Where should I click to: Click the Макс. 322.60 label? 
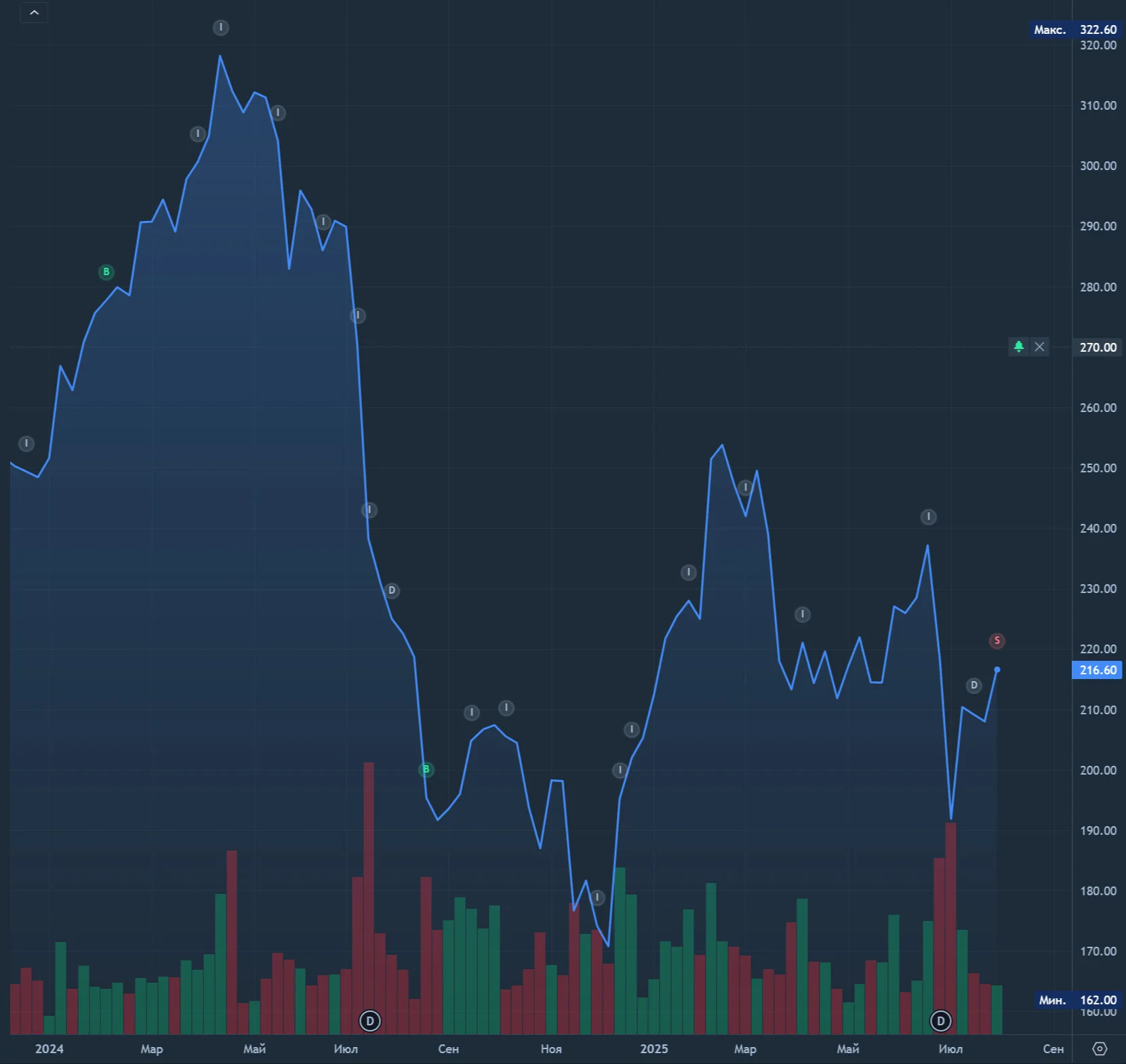pyautogui.click(x=1075, y=30)
